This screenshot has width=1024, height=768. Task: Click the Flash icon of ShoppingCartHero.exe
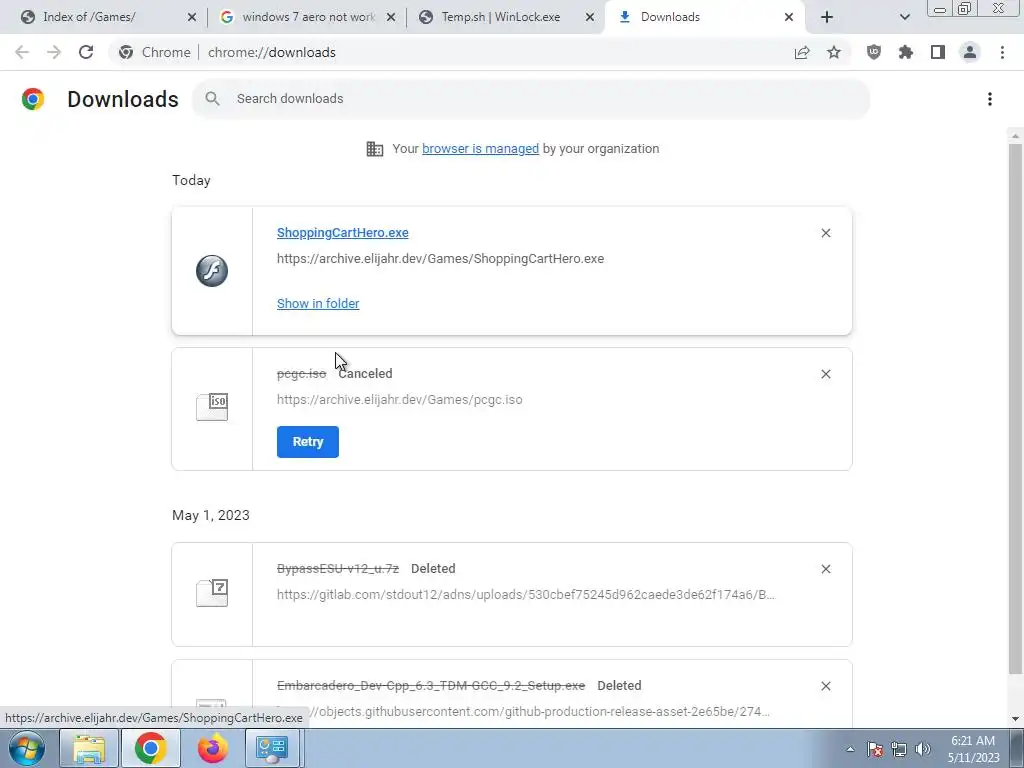(212, 271)
